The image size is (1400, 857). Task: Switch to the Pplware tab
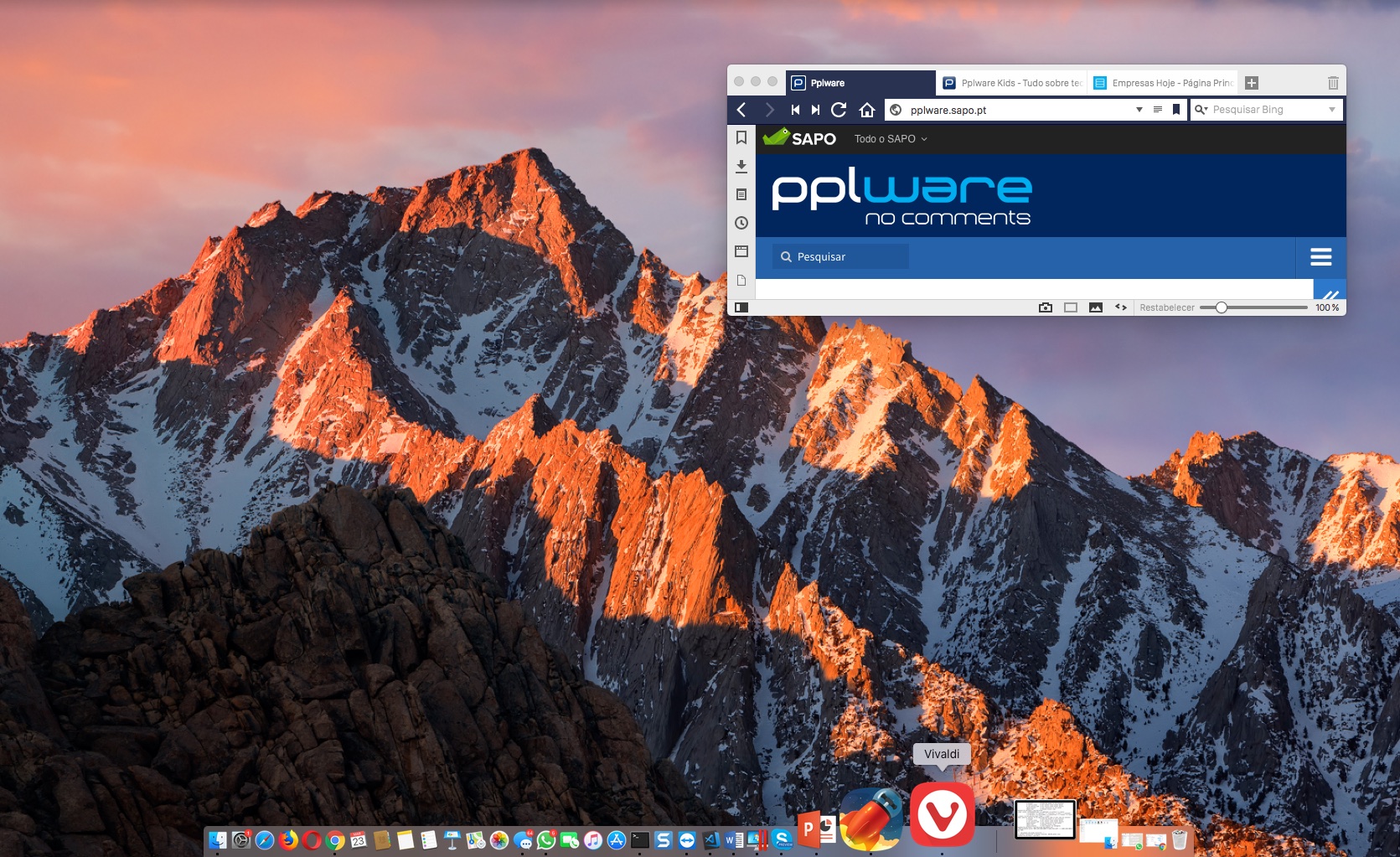tap(860, 83)
